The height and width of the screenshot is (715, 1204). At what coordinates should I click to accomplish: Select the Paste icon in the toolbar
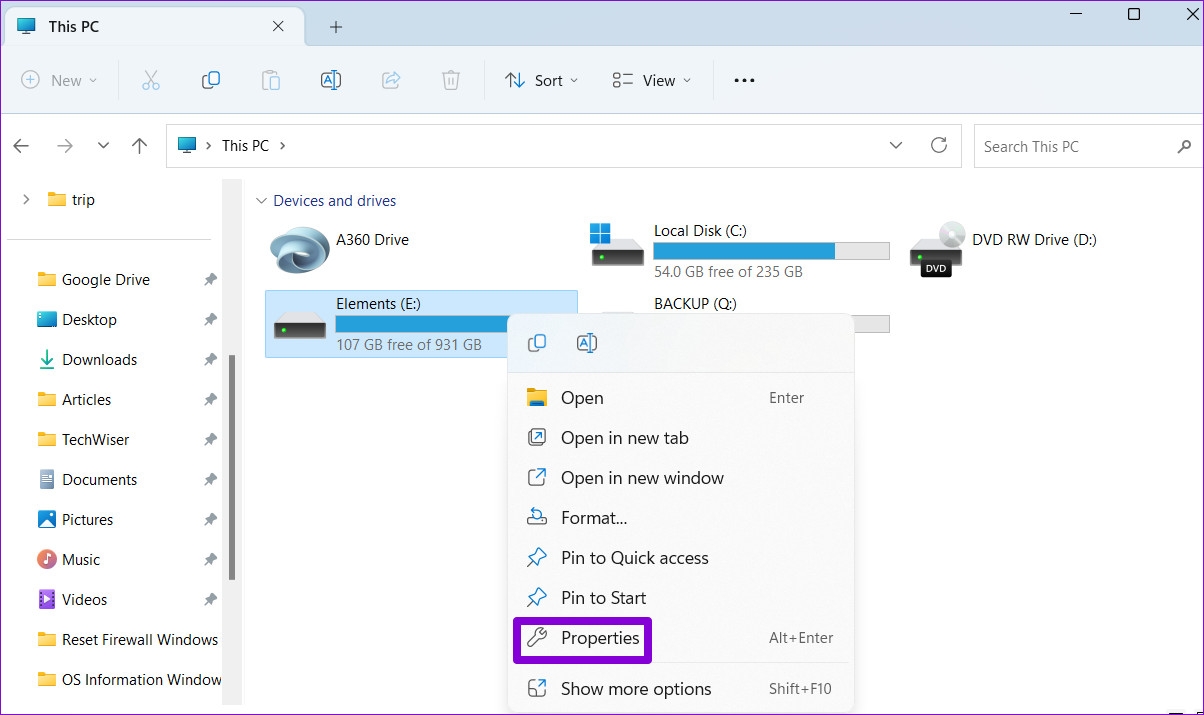click(x=271, y=80)
